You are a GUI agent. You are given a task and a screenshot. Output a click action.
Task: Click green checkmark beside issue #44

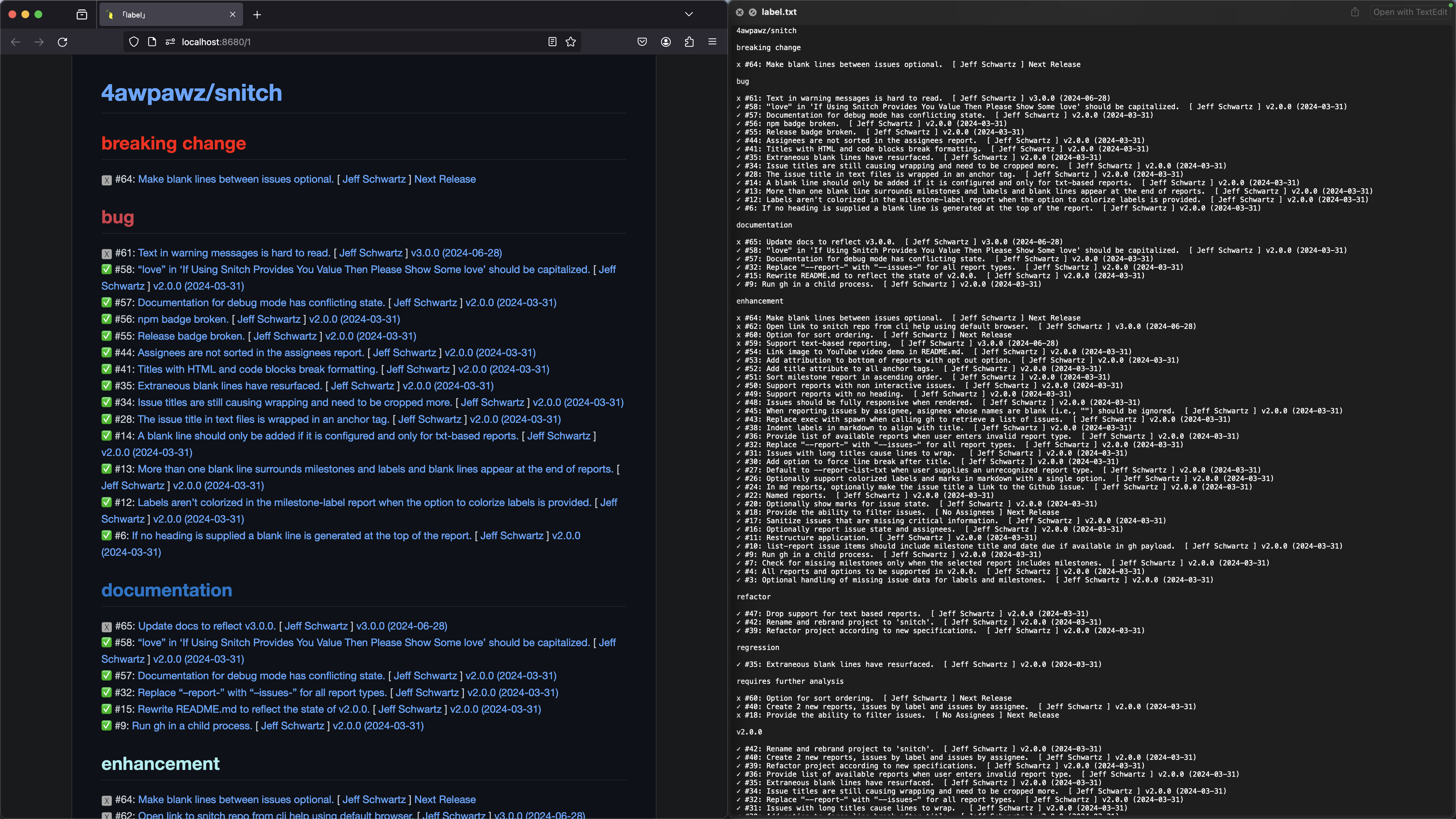point(106,353)
